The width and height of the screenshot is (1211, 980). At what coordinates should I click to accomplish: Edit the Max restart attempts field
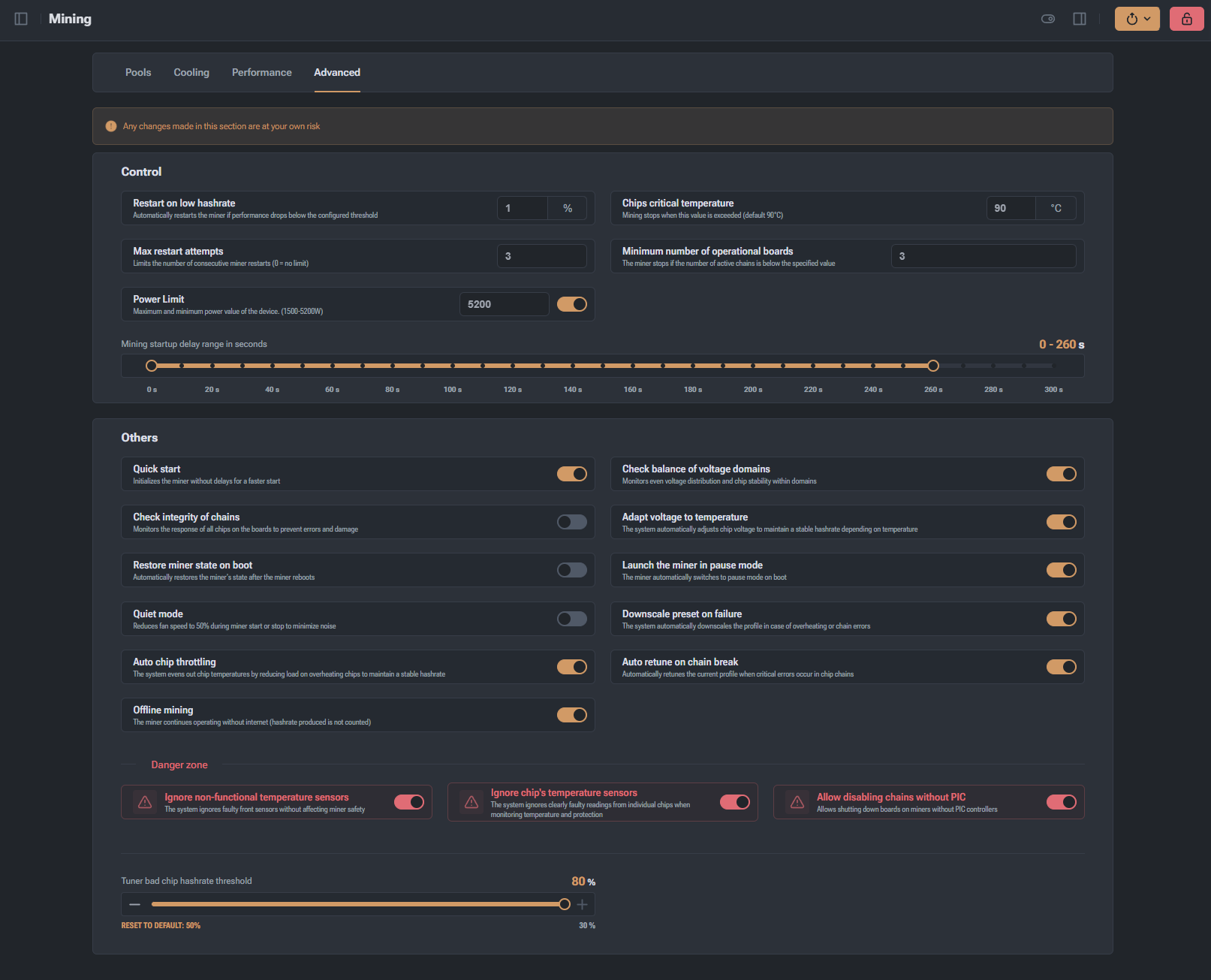542,256
